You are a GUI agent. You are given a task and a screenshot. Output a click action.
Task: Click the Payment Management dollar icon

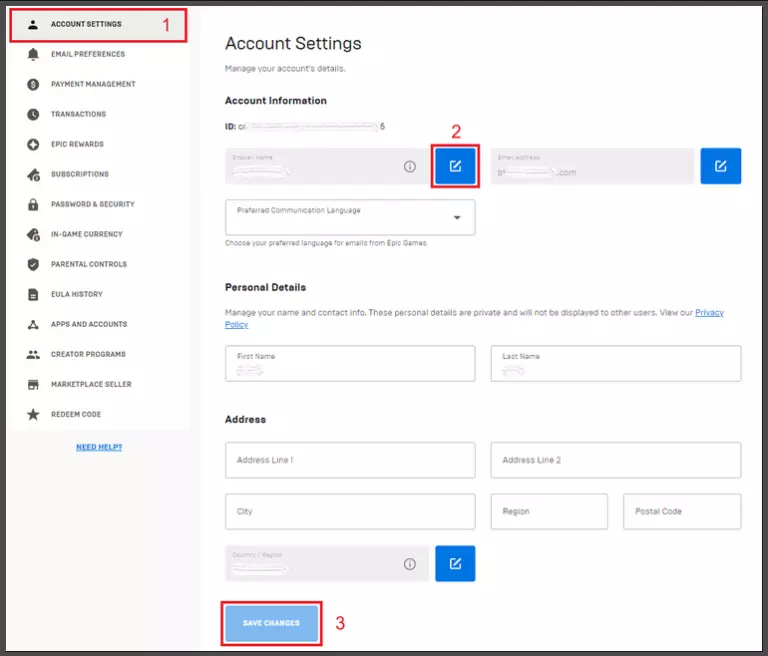(x=33, y=84)
